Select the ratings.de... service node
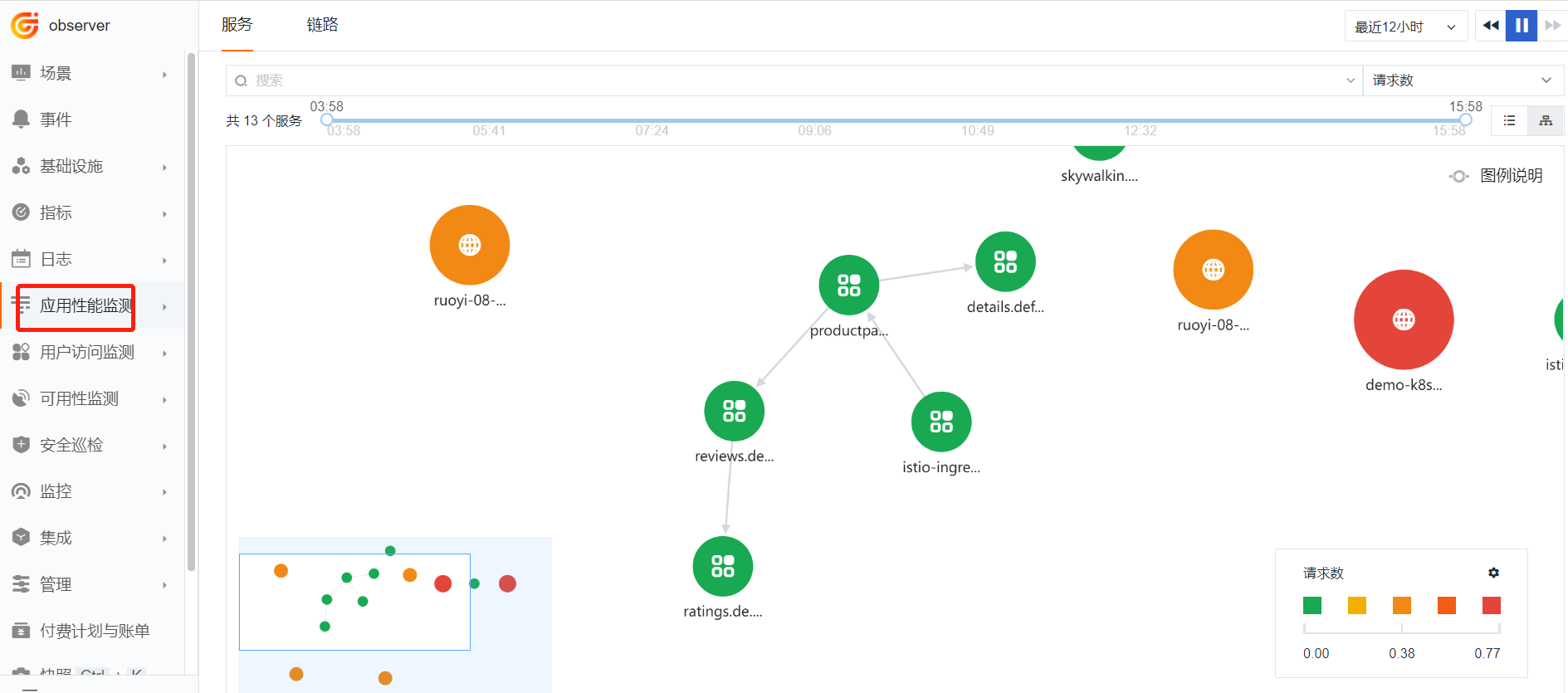Screen dimensions: 1568x693 (x=723, y=566)
